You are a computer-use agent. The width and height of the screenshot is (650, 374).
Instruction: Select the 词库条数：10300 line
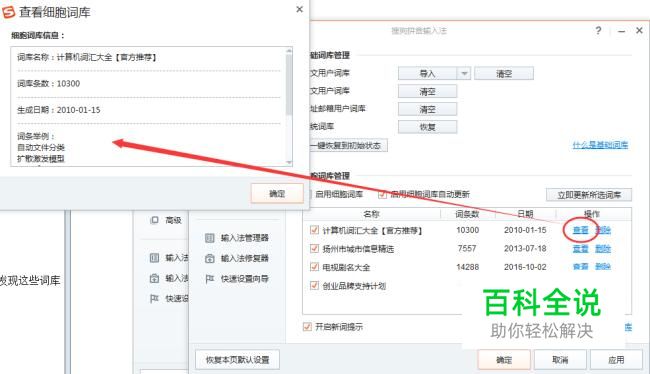[x=48, y=83]
